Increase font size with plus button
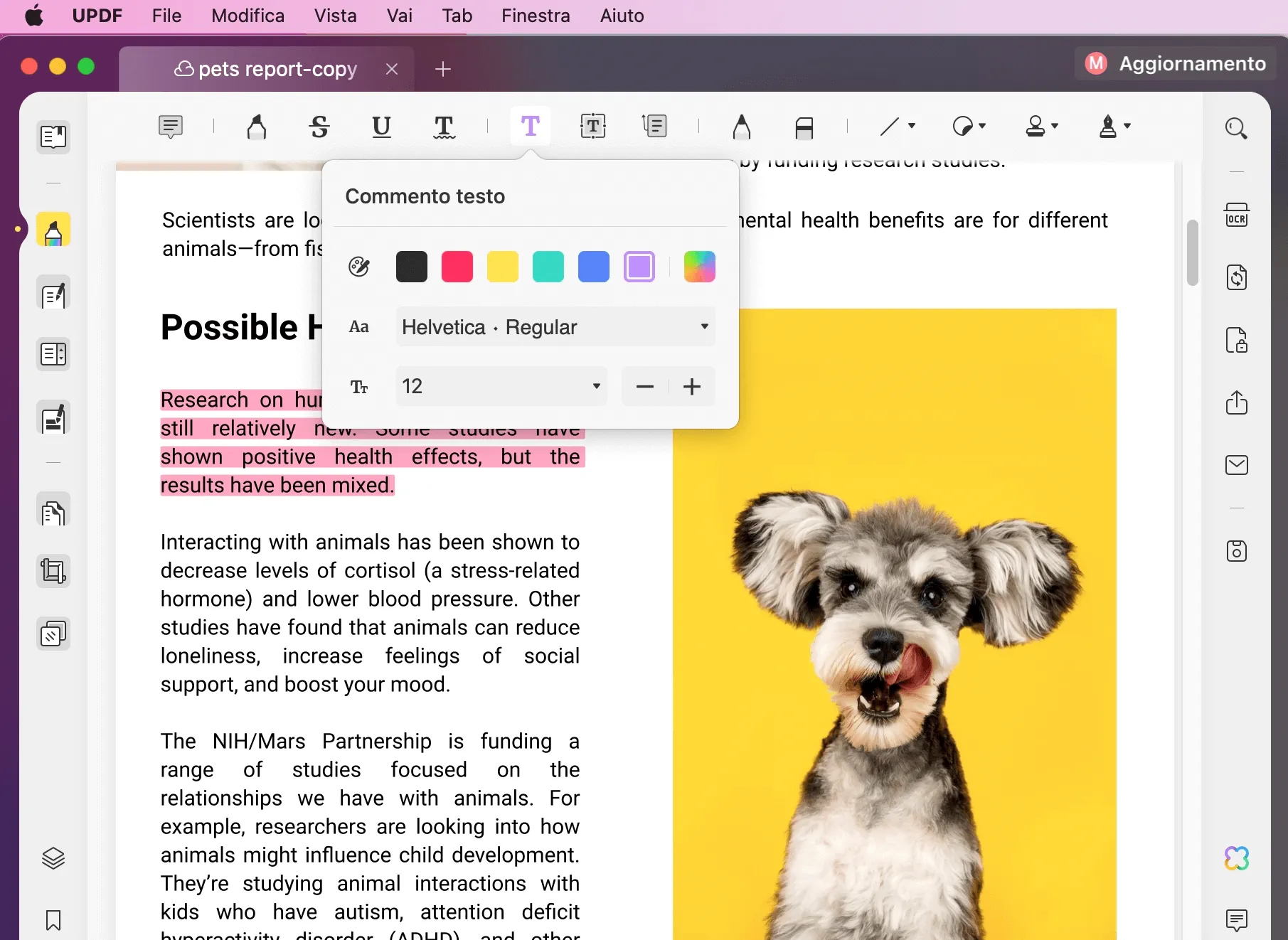The image size is (1288, 940). coord(692,386)
